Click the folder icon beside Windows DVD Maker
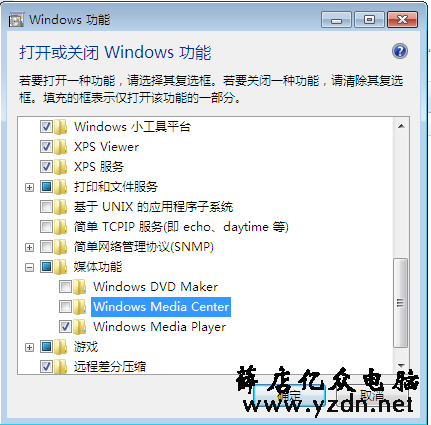Image resolution: width=431 pixels, height=425 pixels. pos(79,287)
